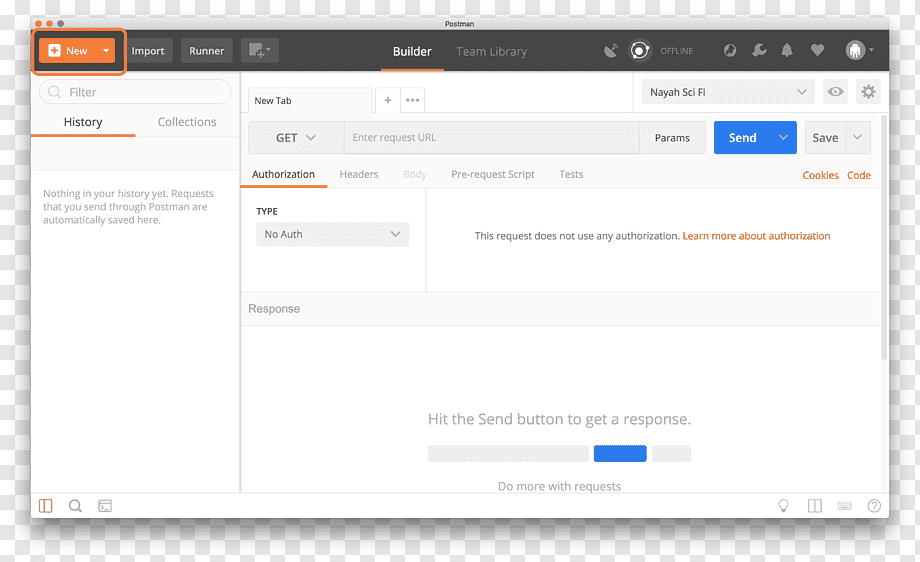This screenshot has height=562, width=920.
Task: Click the blue Send button
Action: (742, 138)
